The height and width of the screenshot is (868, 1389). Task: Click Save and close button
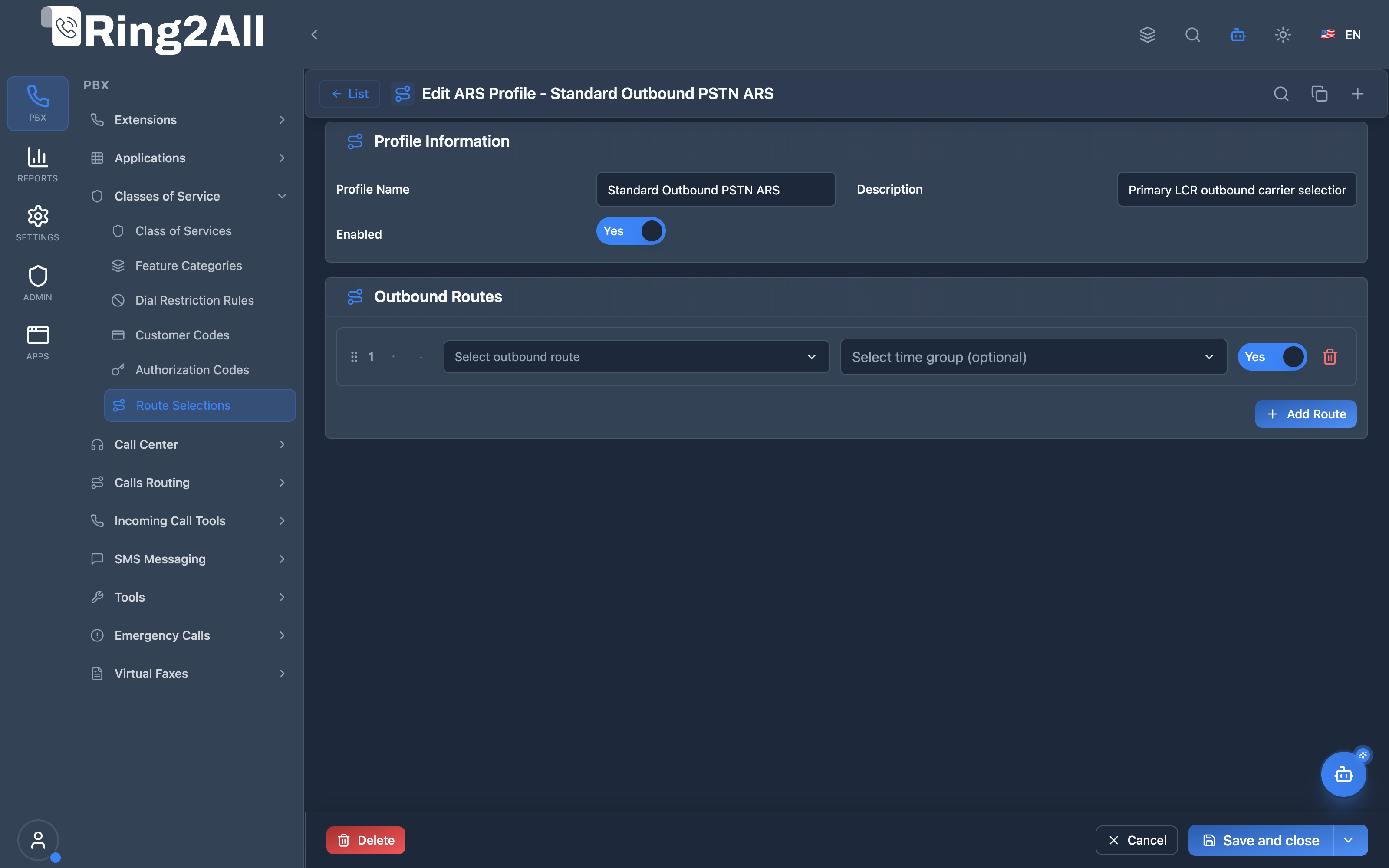pos(1261,840)
